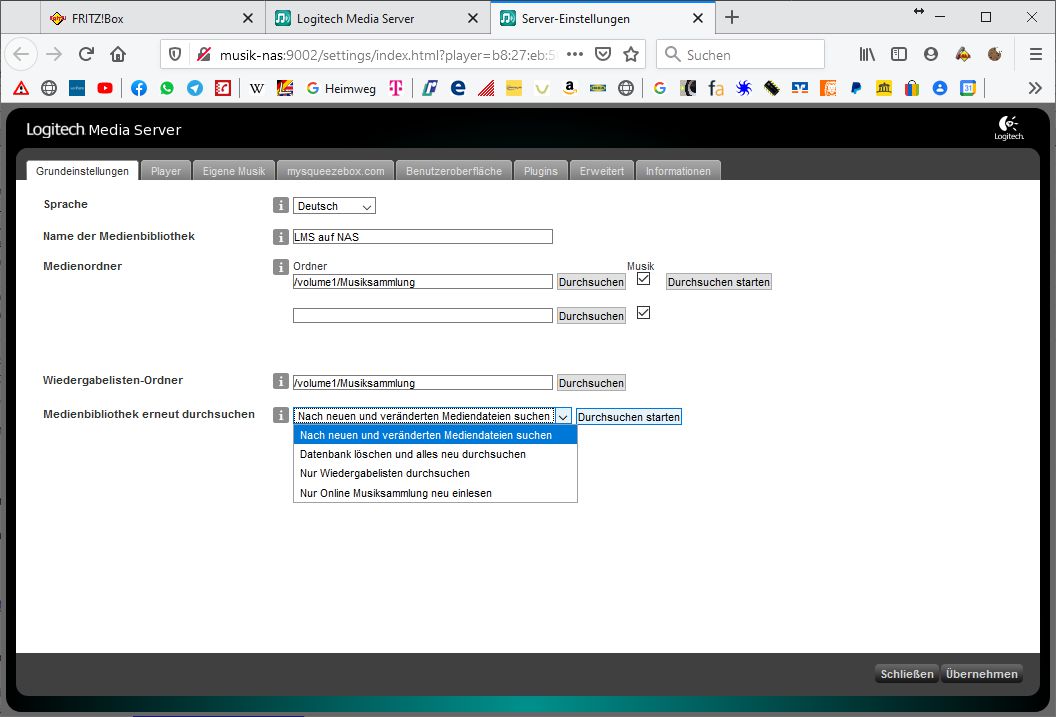Reload the current page
This screenshot has width=1056, height=717.
86,54
